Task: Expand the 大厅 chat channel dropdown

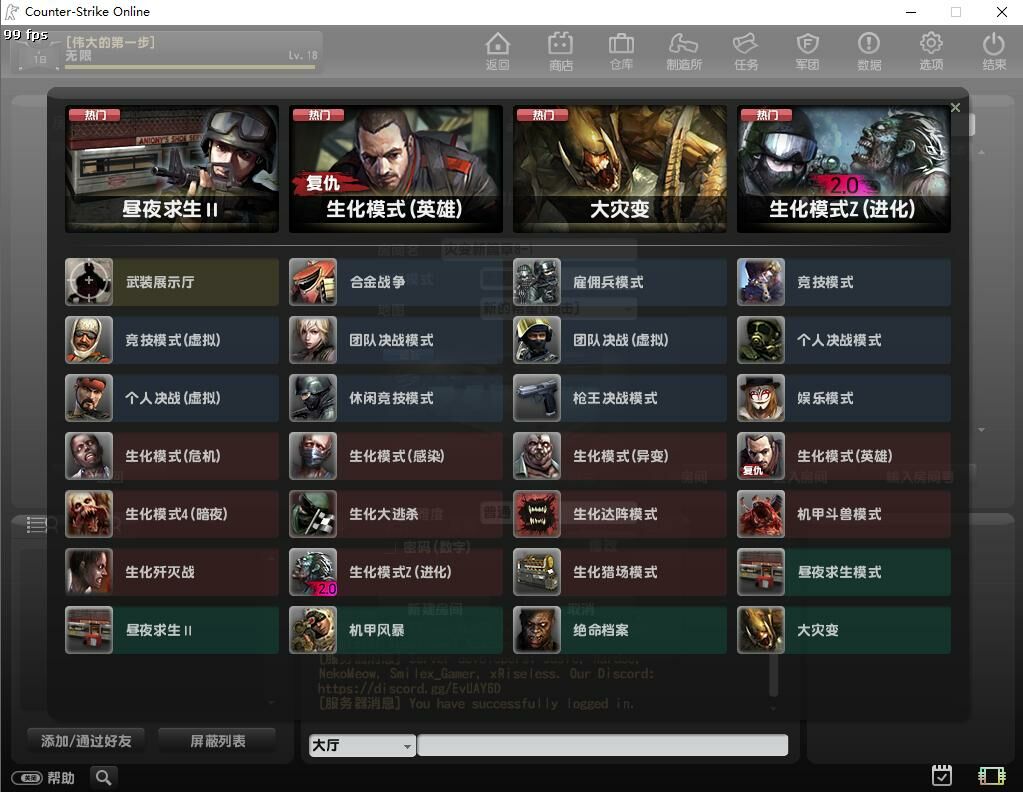Action: pos(362,745)
